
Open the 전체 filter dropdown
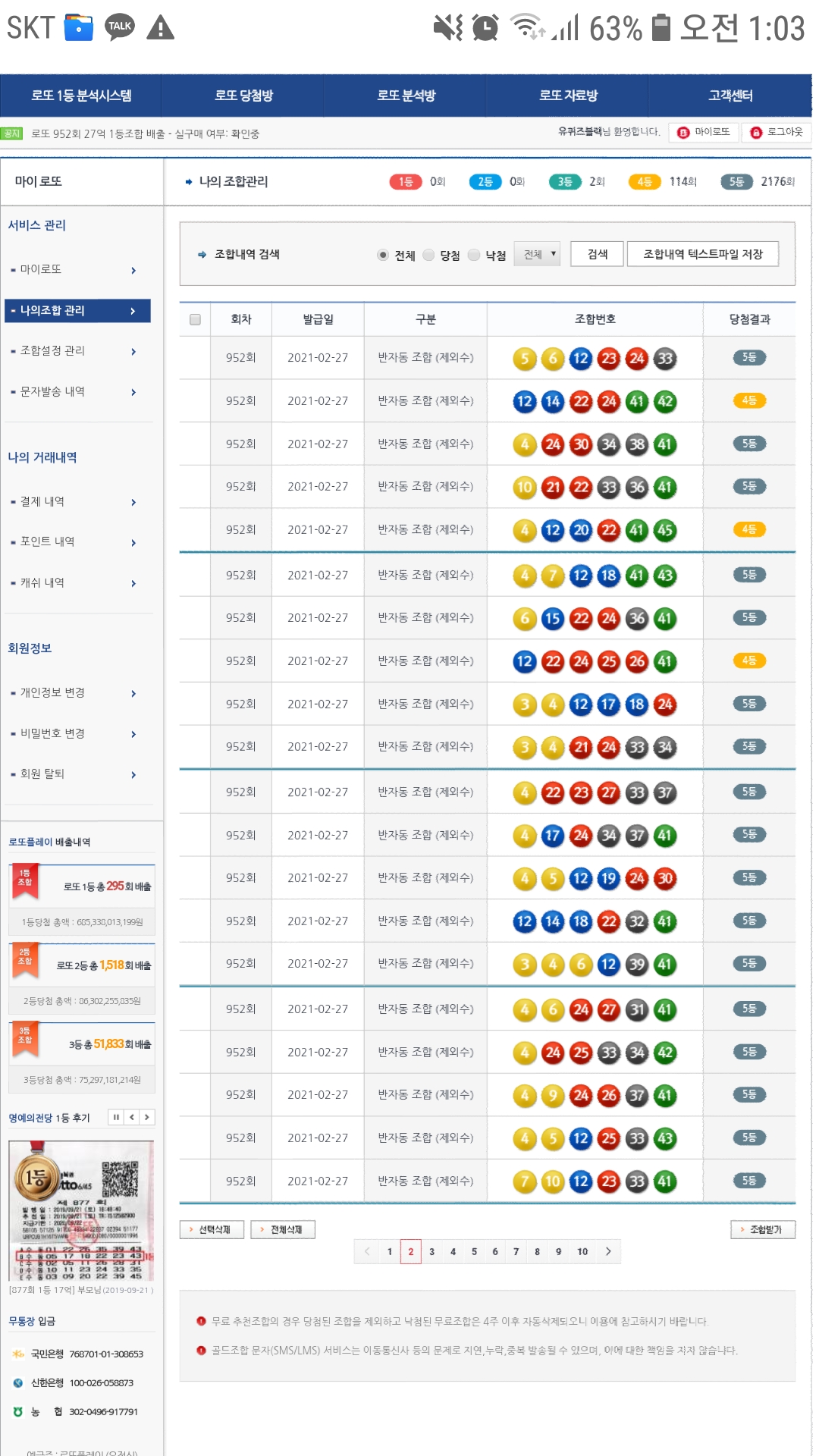coord(537,254)
